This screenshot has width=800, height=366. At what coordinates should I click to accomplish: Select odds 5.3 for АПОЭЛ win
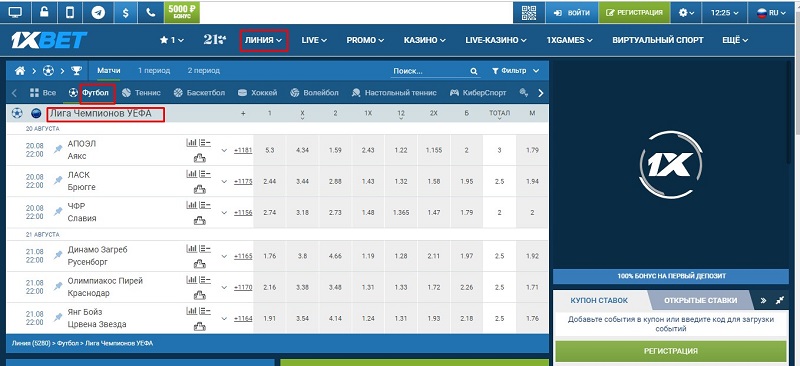(270, 150)
